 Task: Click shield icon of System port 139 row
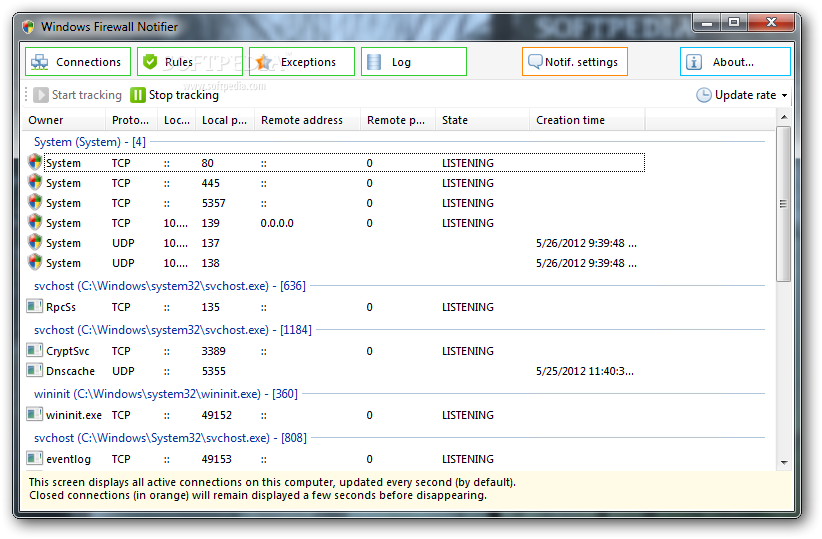(x=35, y=222)
